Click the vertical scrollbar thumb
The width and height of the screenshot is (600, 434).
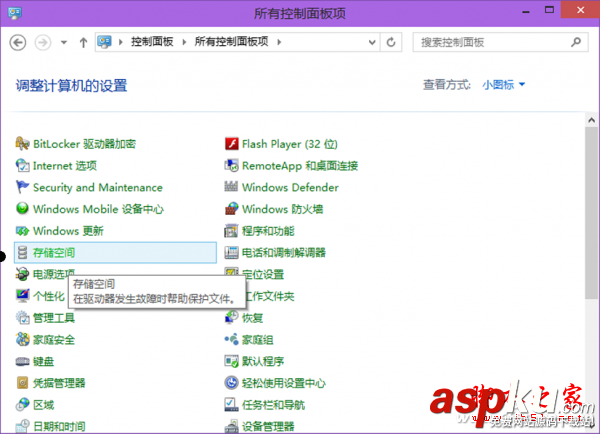[x=592, y=213]
